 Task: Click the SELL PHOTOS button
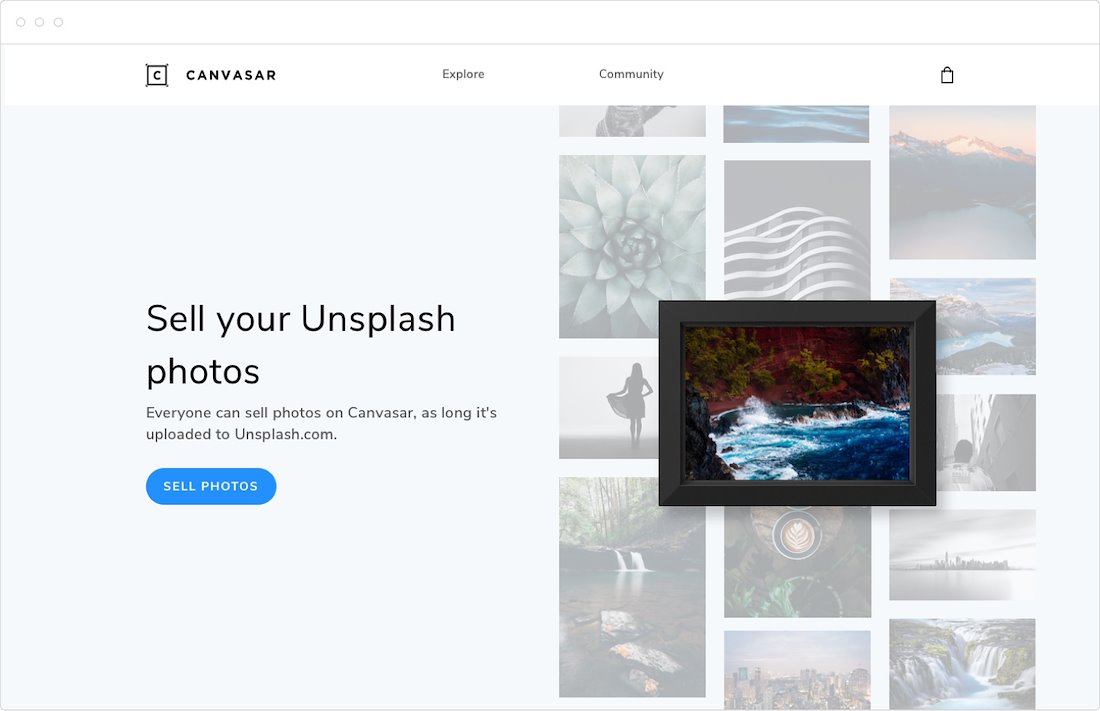point(211,486)
